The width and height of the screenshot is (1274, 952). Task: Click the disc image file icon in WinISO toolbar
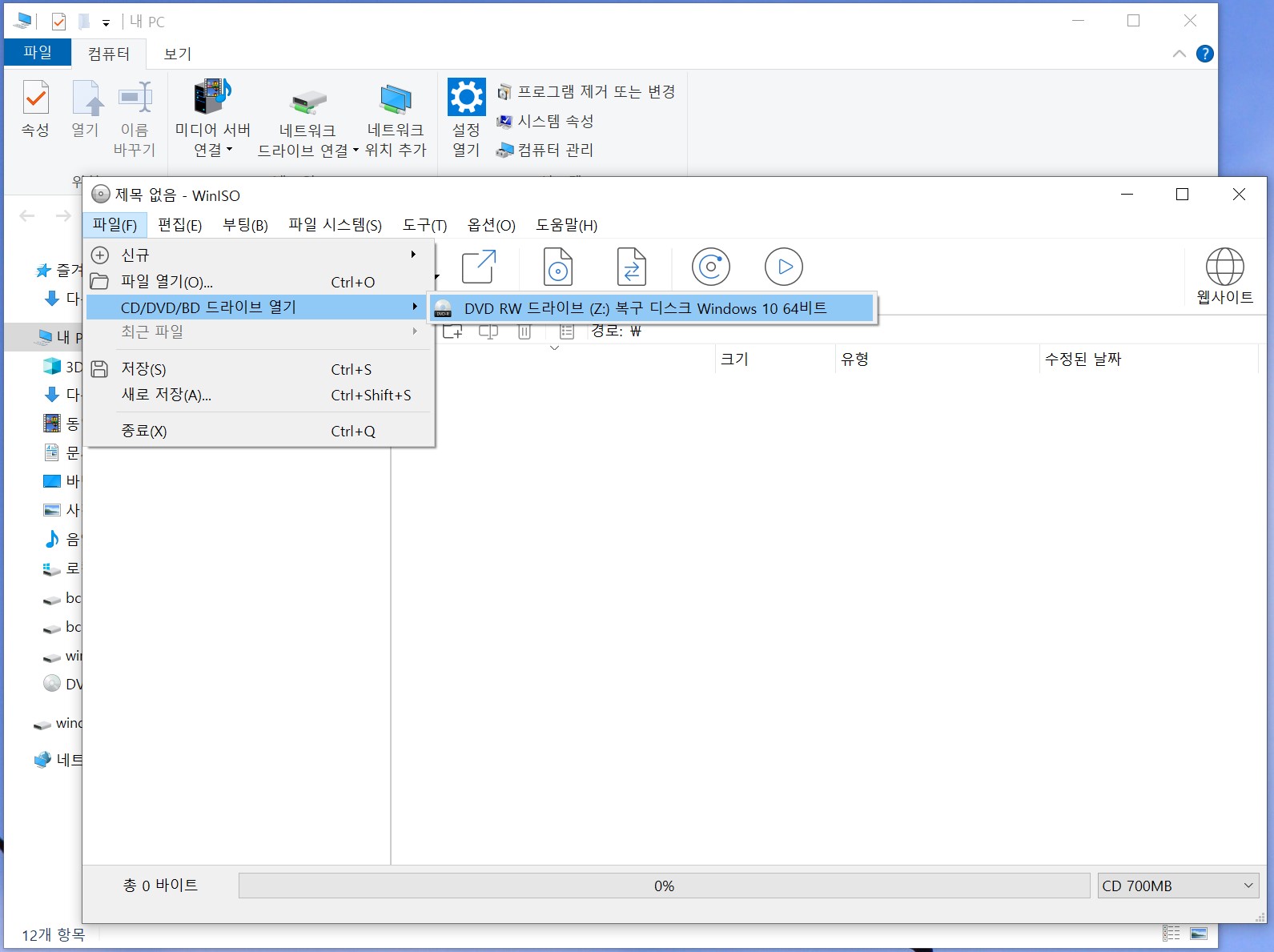(x=558, y=267)
